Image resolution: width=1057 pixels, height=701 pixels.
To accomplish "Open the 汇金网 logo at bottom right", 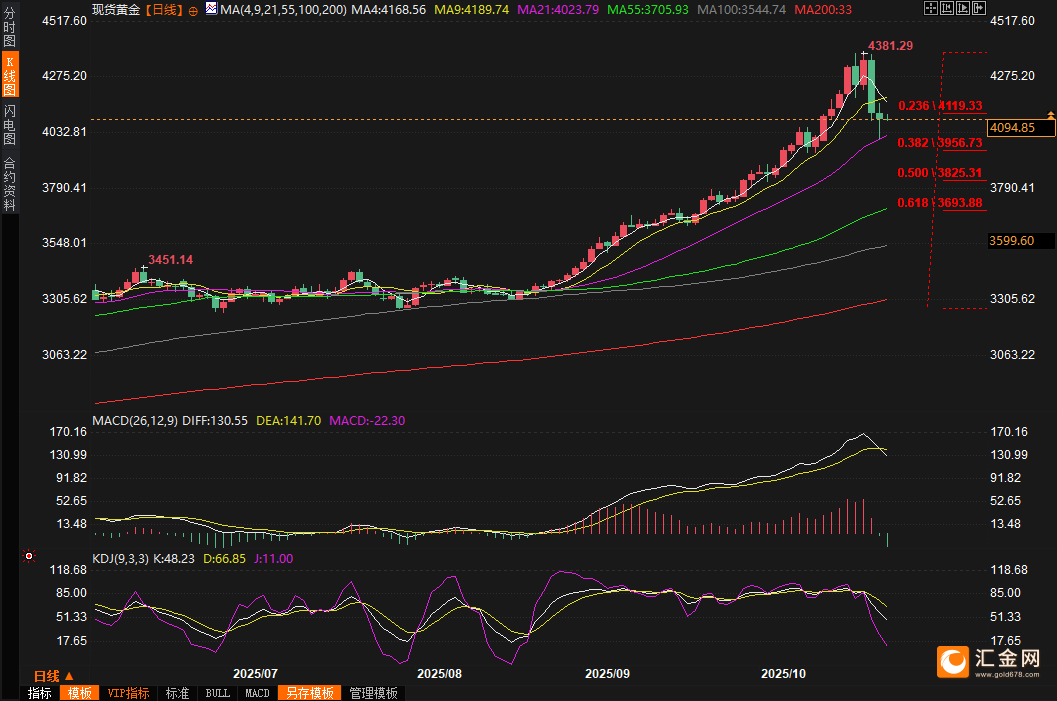I will [x=990, y=662].
